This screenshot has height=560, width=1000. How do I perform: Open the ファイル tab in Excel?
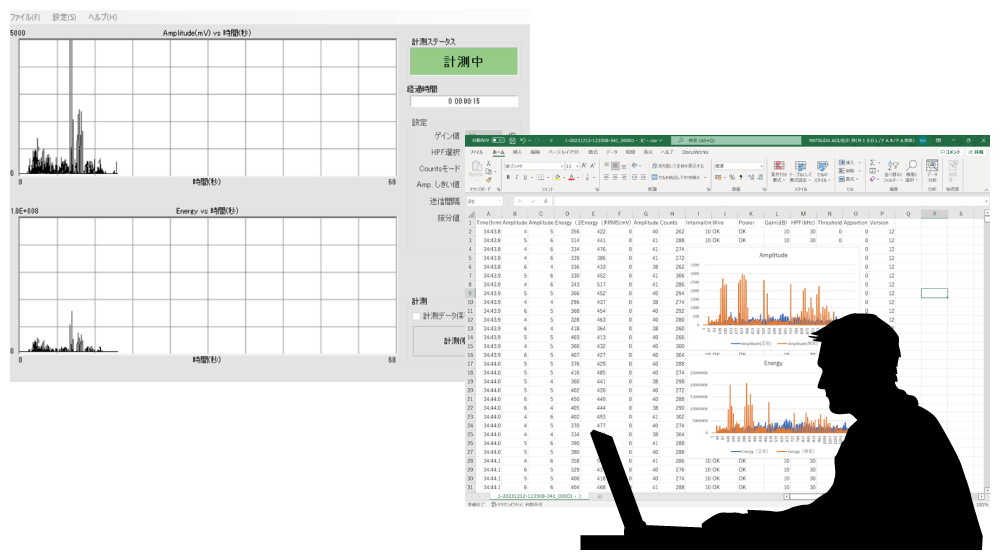click(476, 152)
